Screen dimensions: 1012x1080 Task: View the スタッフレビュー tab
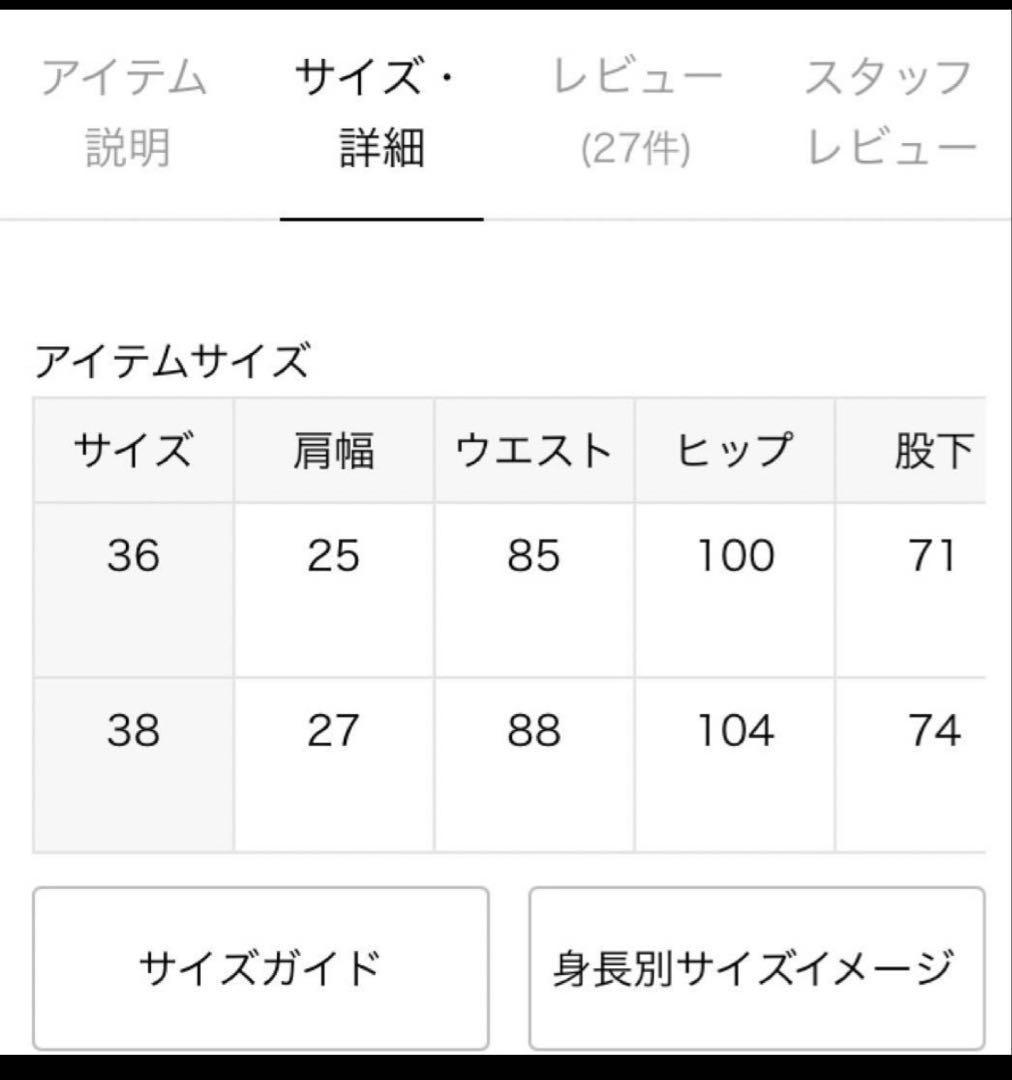click(884, 110)
